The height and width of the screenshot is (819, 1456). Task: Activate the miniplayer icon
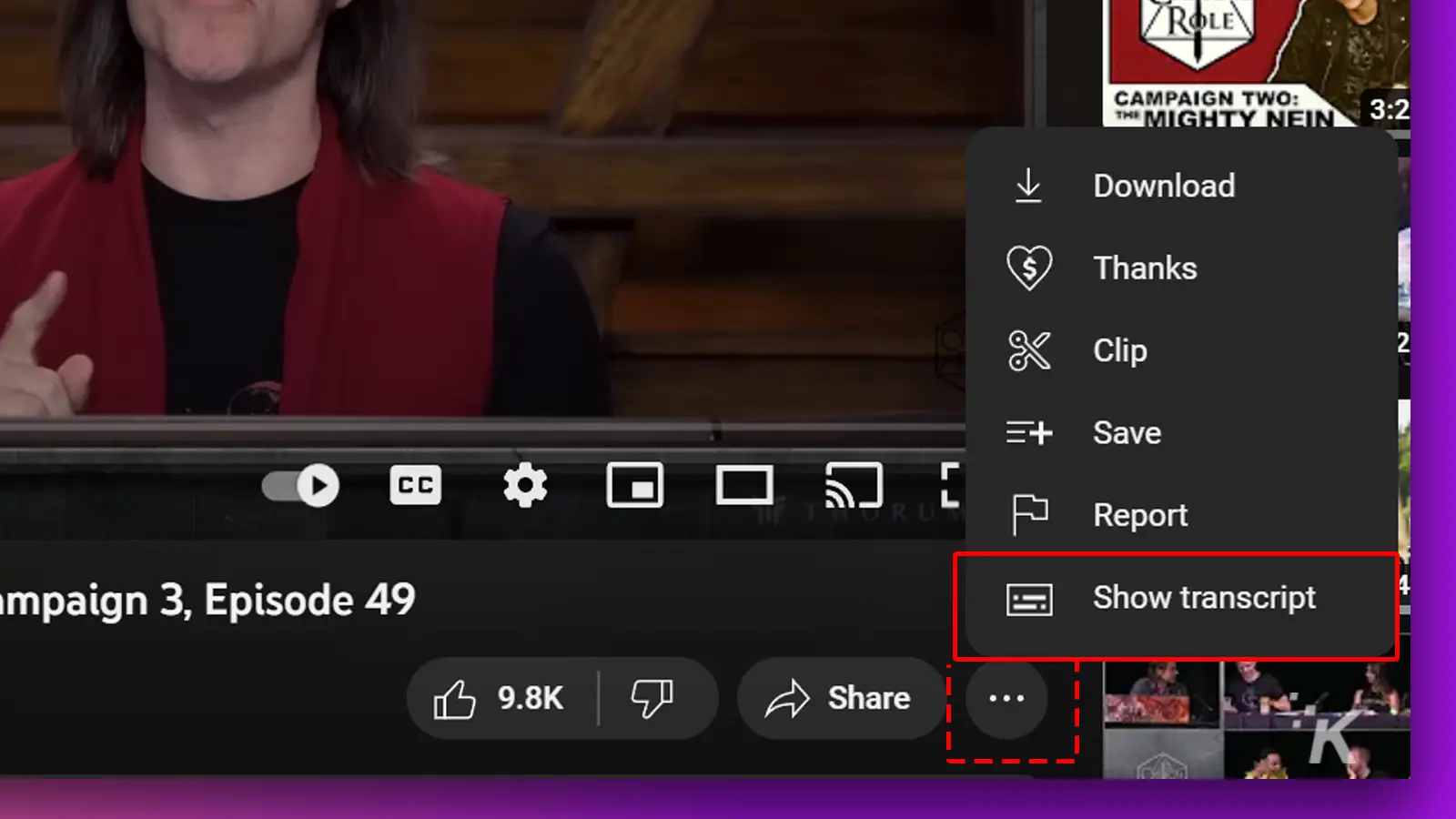coord(634,485)
